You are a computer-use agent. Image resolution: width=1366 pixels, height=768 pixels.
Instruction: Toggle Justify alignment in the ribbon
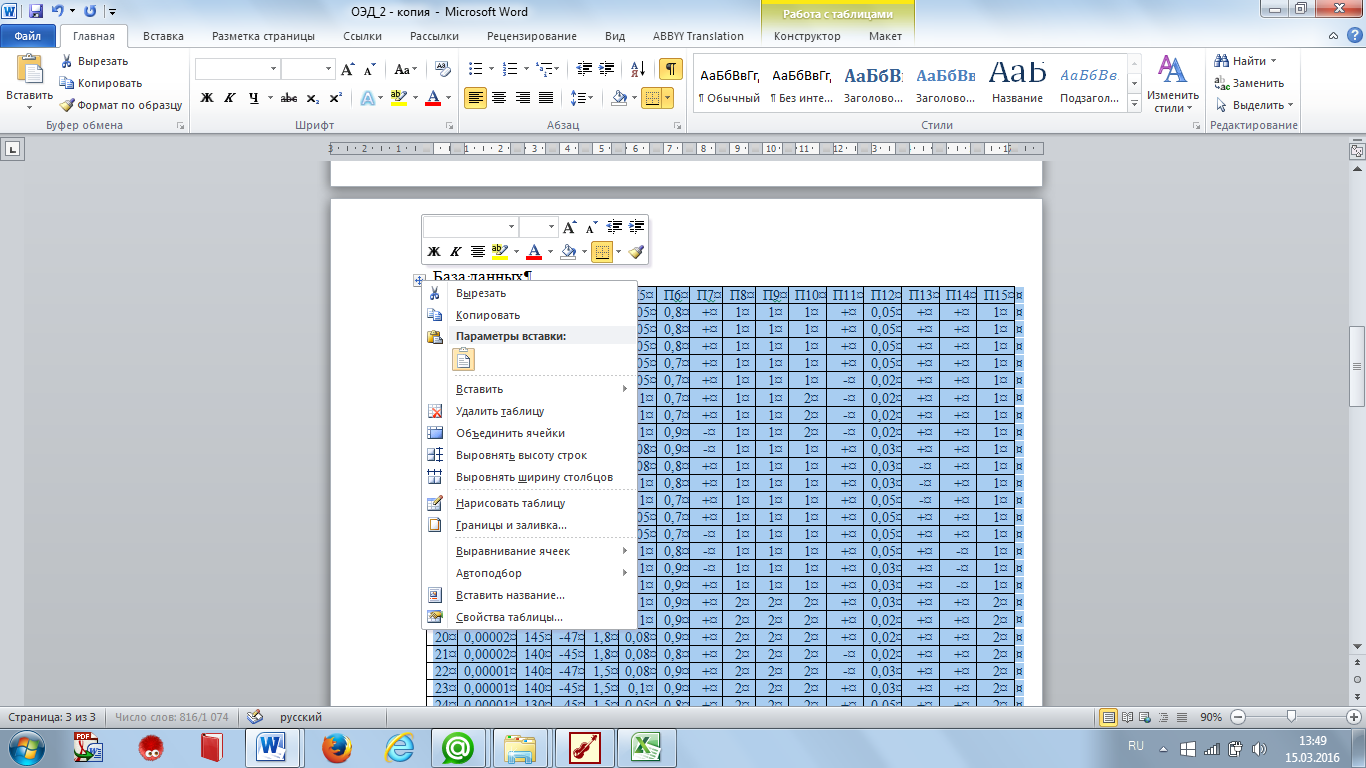(x=546, y=98)
